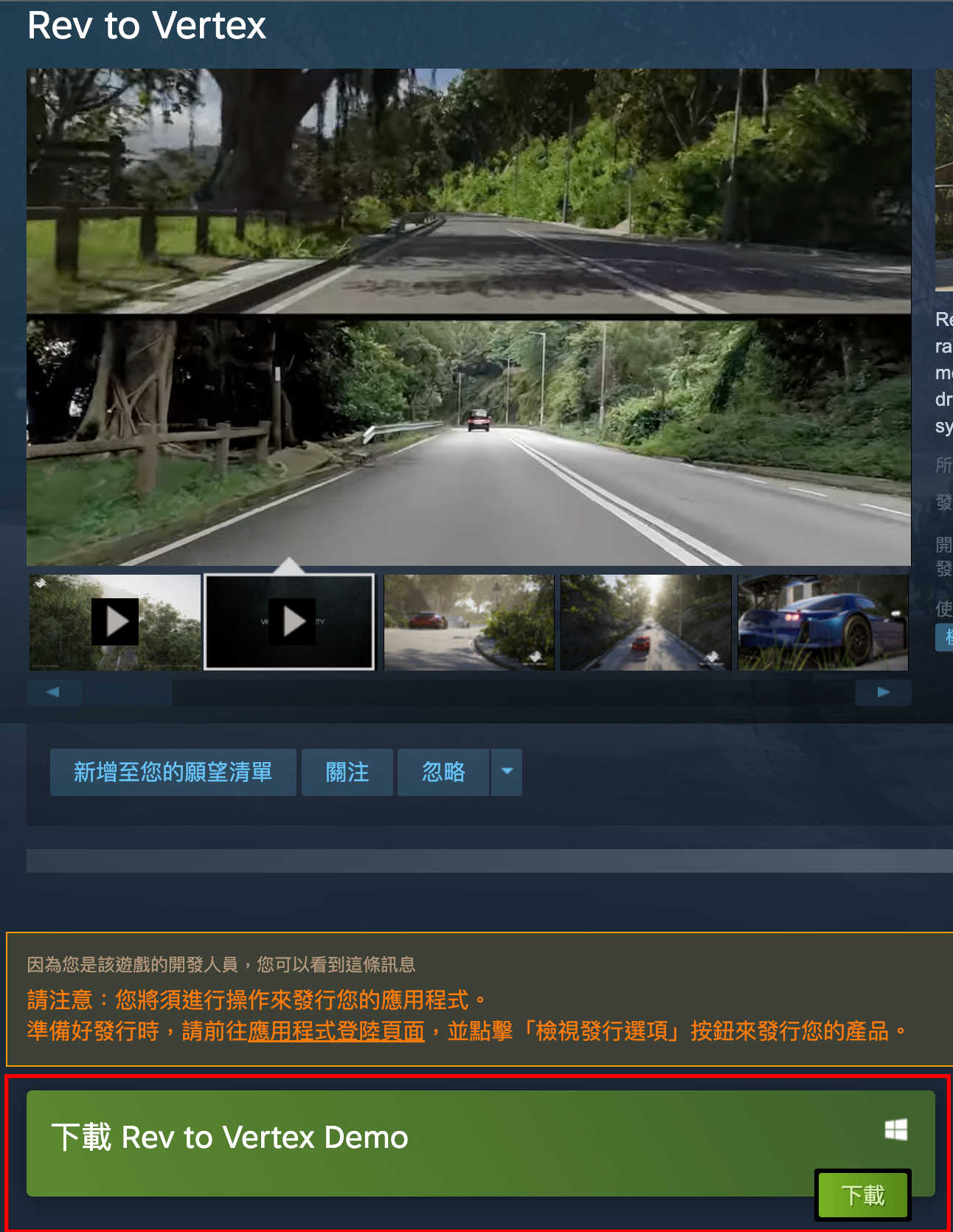This screenshot has height=1232, width=953.
Task: Click the Rev to Vertex page title
Action: [x=147, y=26]
